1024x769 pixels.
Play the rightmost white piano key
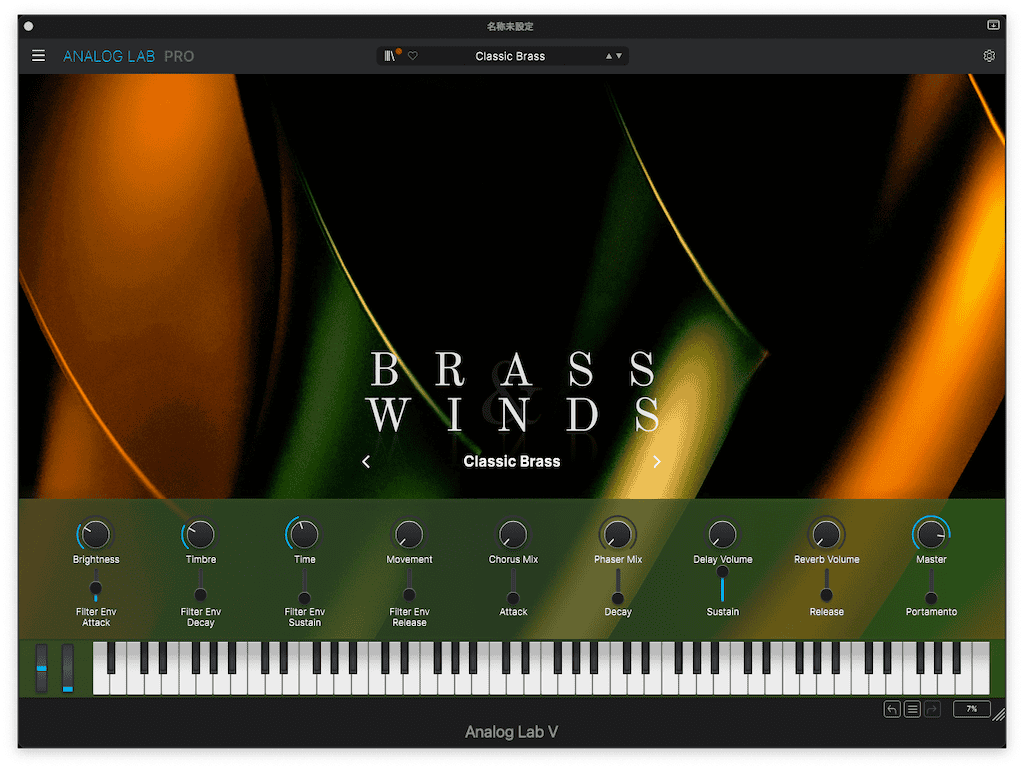tap(982, 668)
